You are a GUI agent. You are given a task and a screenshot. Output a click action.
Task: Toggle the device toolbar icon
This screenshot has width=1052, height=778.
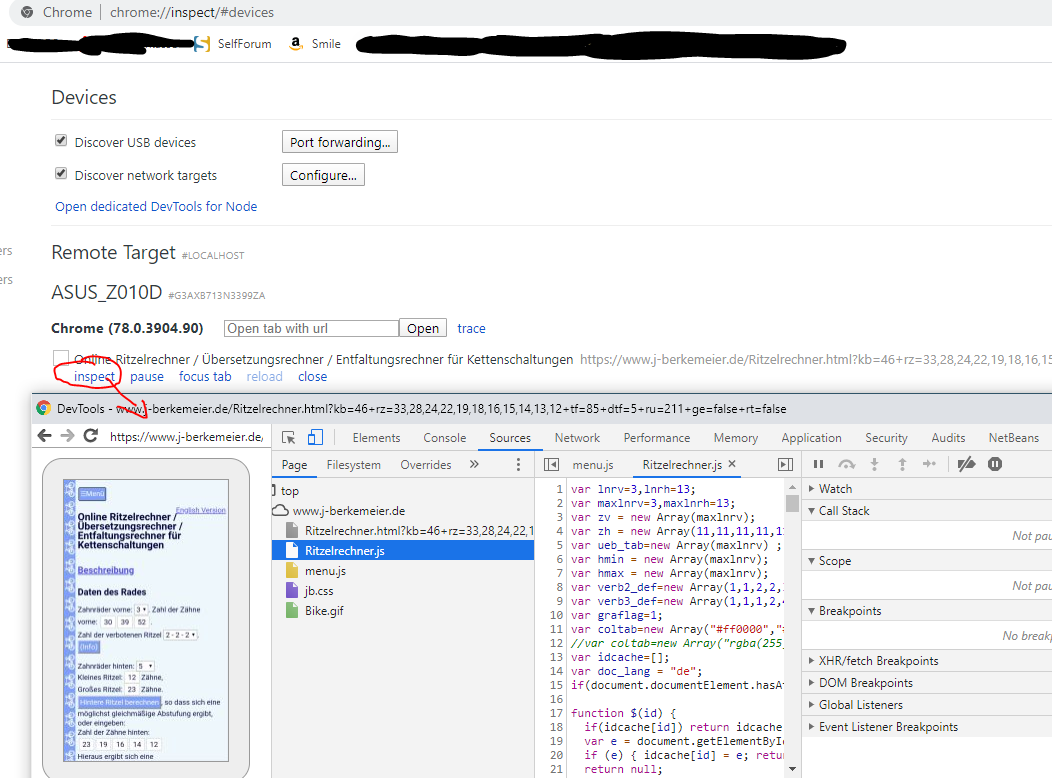[x=315, y=437]
